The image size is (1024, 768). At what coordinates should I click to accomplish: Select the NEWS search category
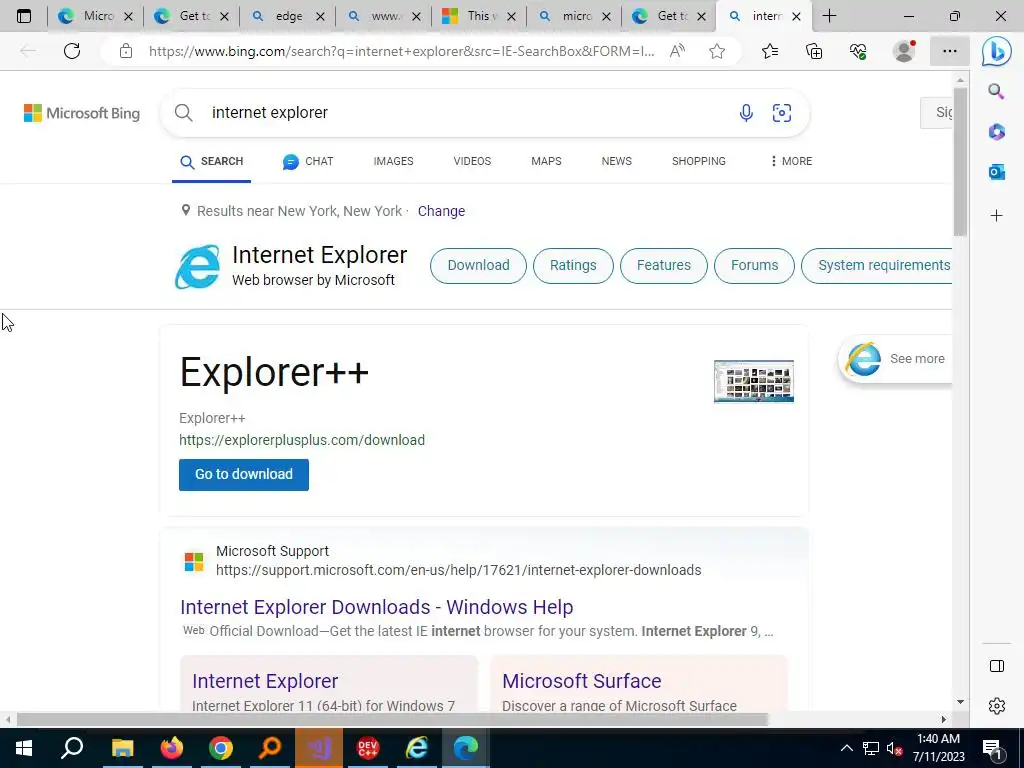[x=616, y=161]
